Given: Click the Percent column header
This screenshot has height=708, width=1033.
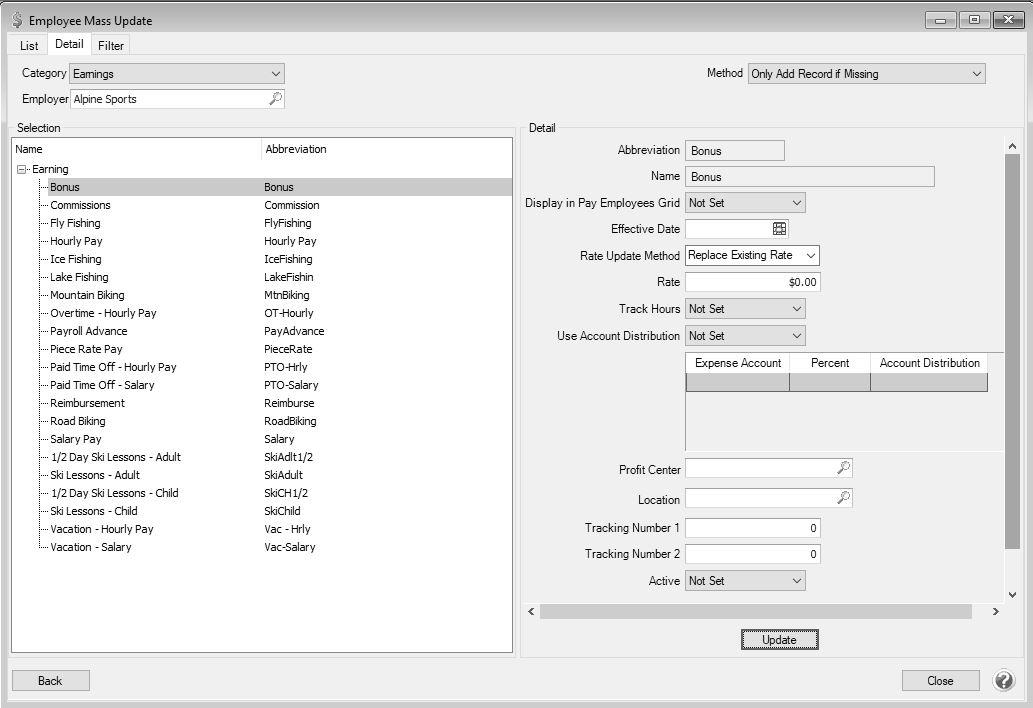Looking at the screenshot, I should click(830, 363).
